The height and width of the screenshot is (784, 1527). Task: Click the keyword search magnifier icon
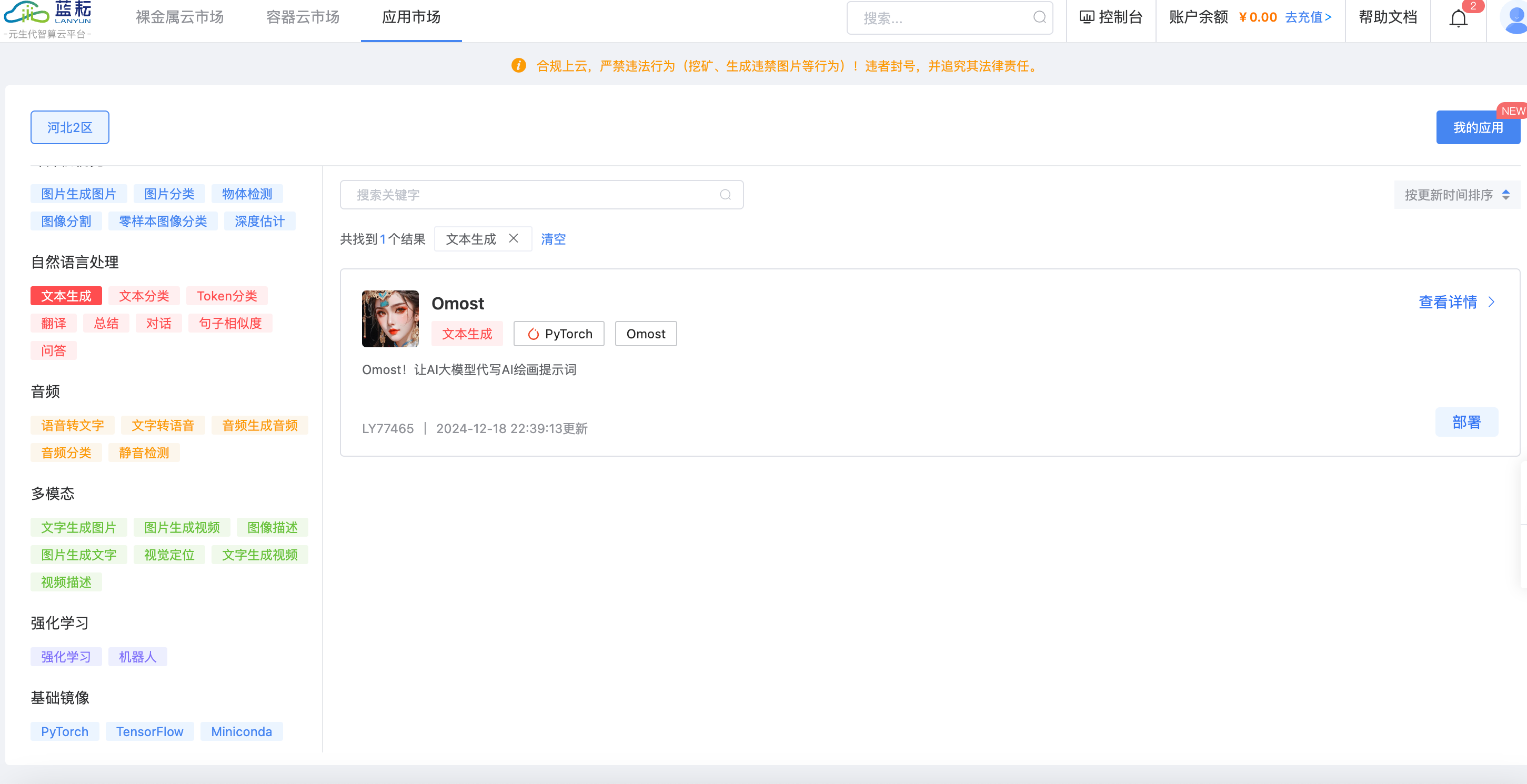point(725,195)
